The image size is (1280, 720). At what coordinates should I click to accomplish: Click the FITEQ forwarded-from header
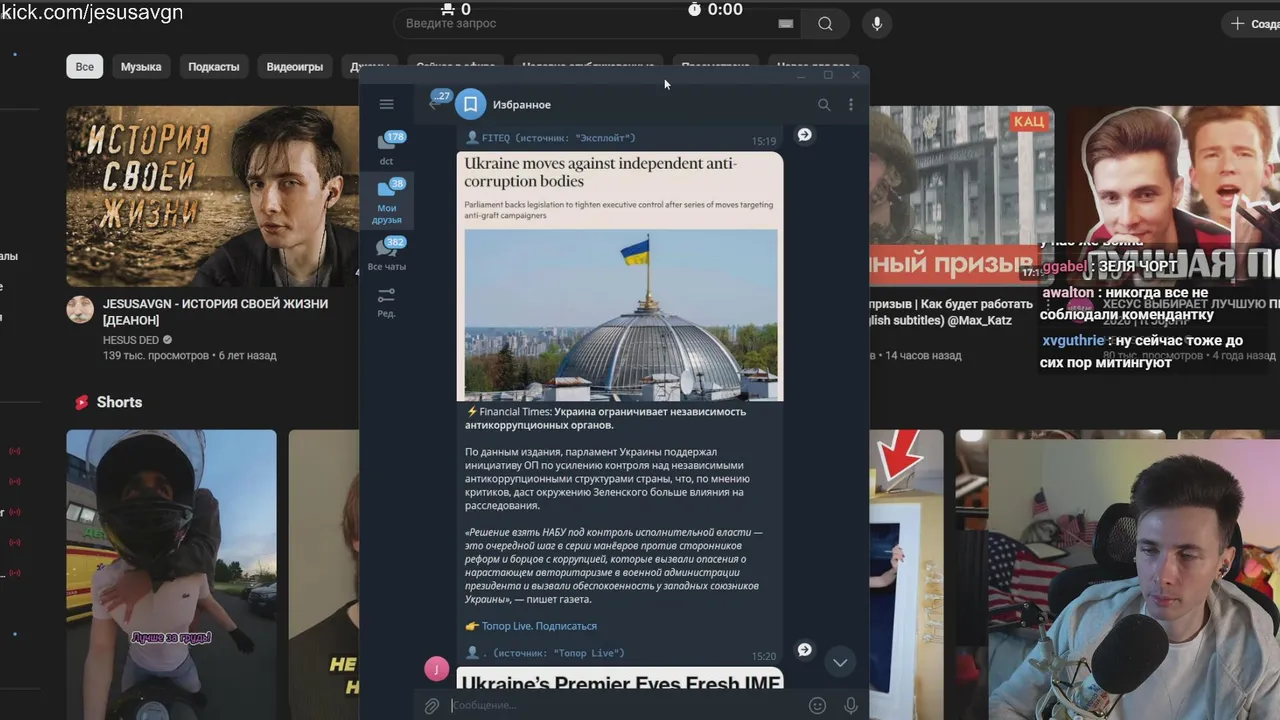tap(551, 138)
